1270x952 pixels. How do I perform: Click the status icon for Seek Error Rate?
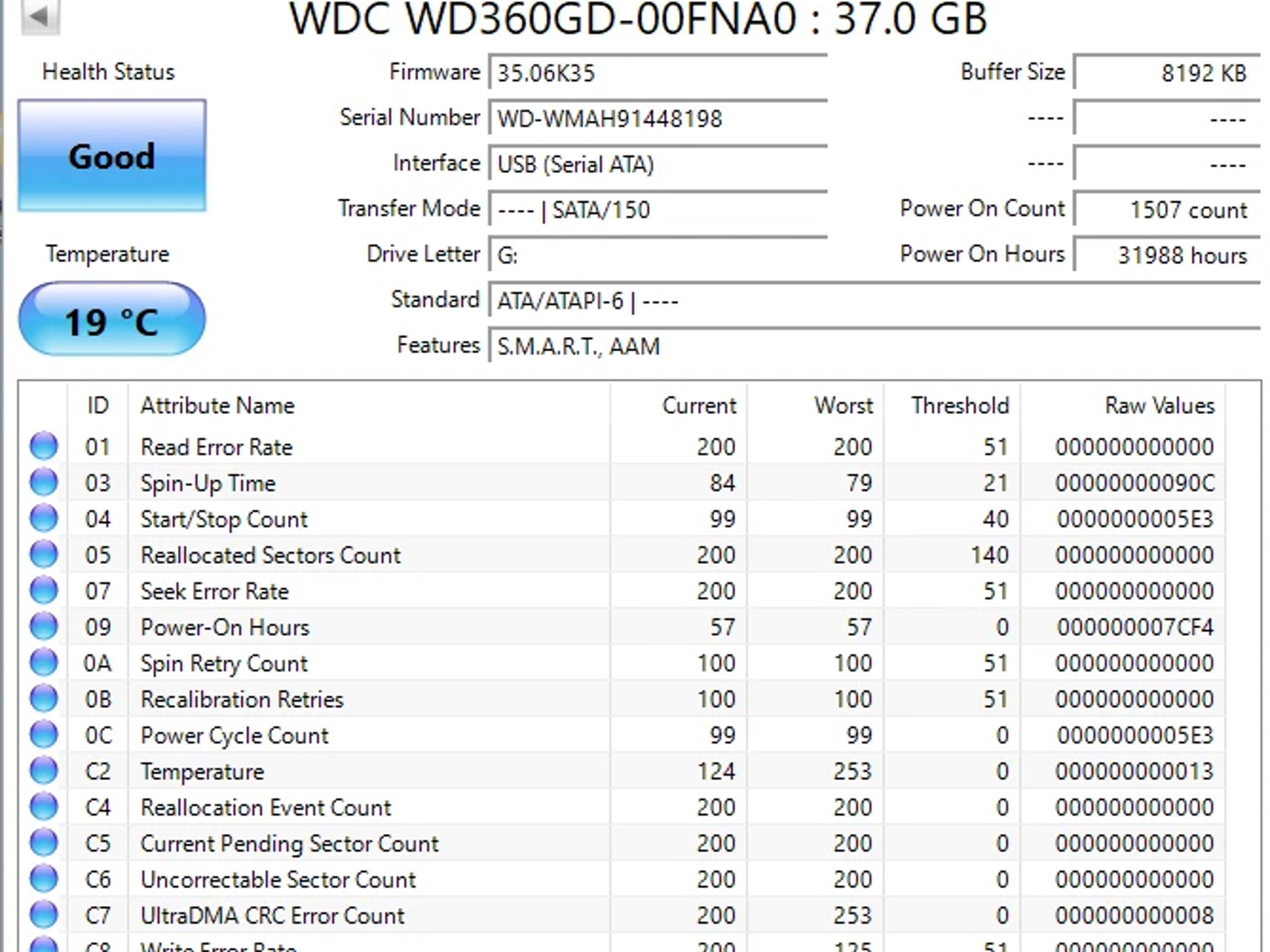(44, 589)
